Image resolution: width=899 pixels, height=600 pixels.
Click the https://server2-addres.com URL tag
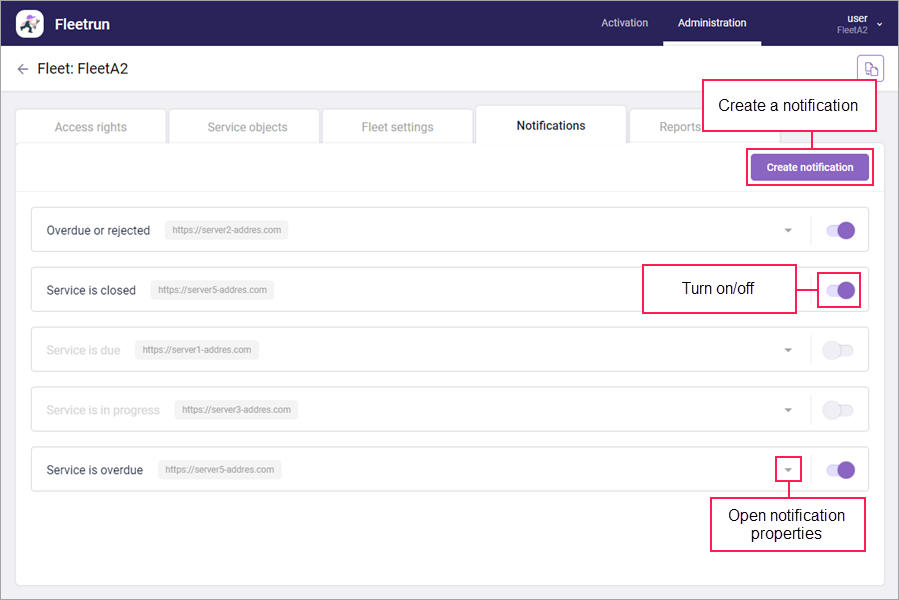pos(226,230)
